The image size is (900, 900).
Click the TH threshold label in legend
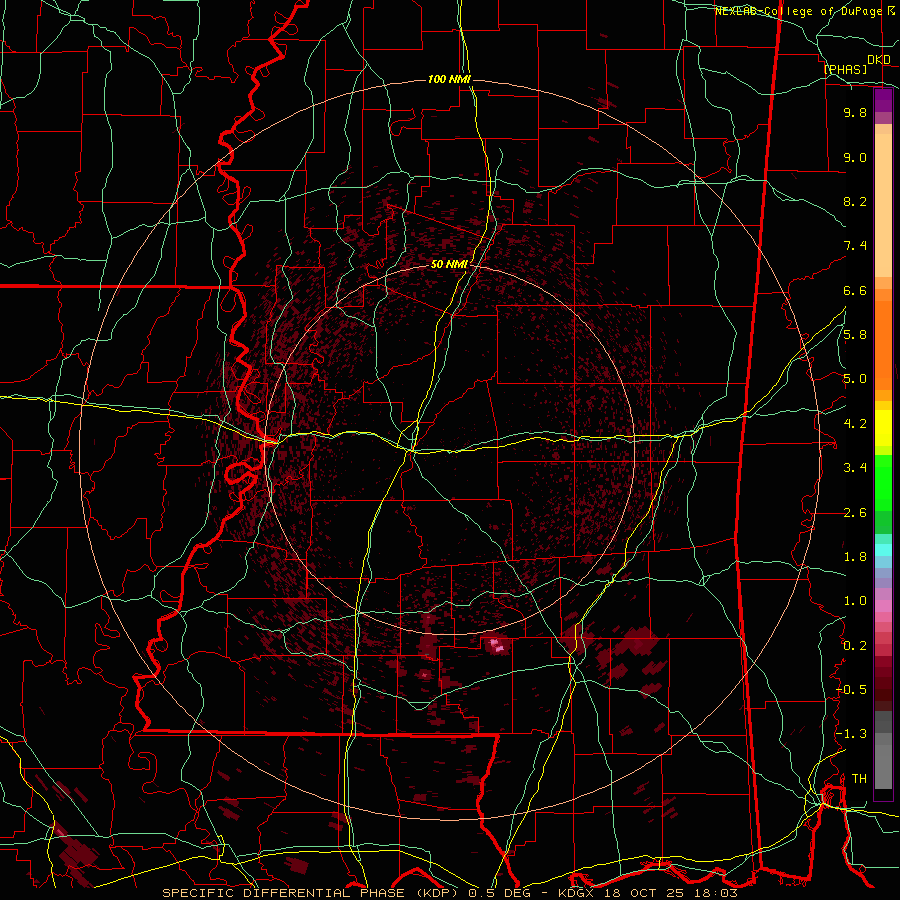click(859, 779)
